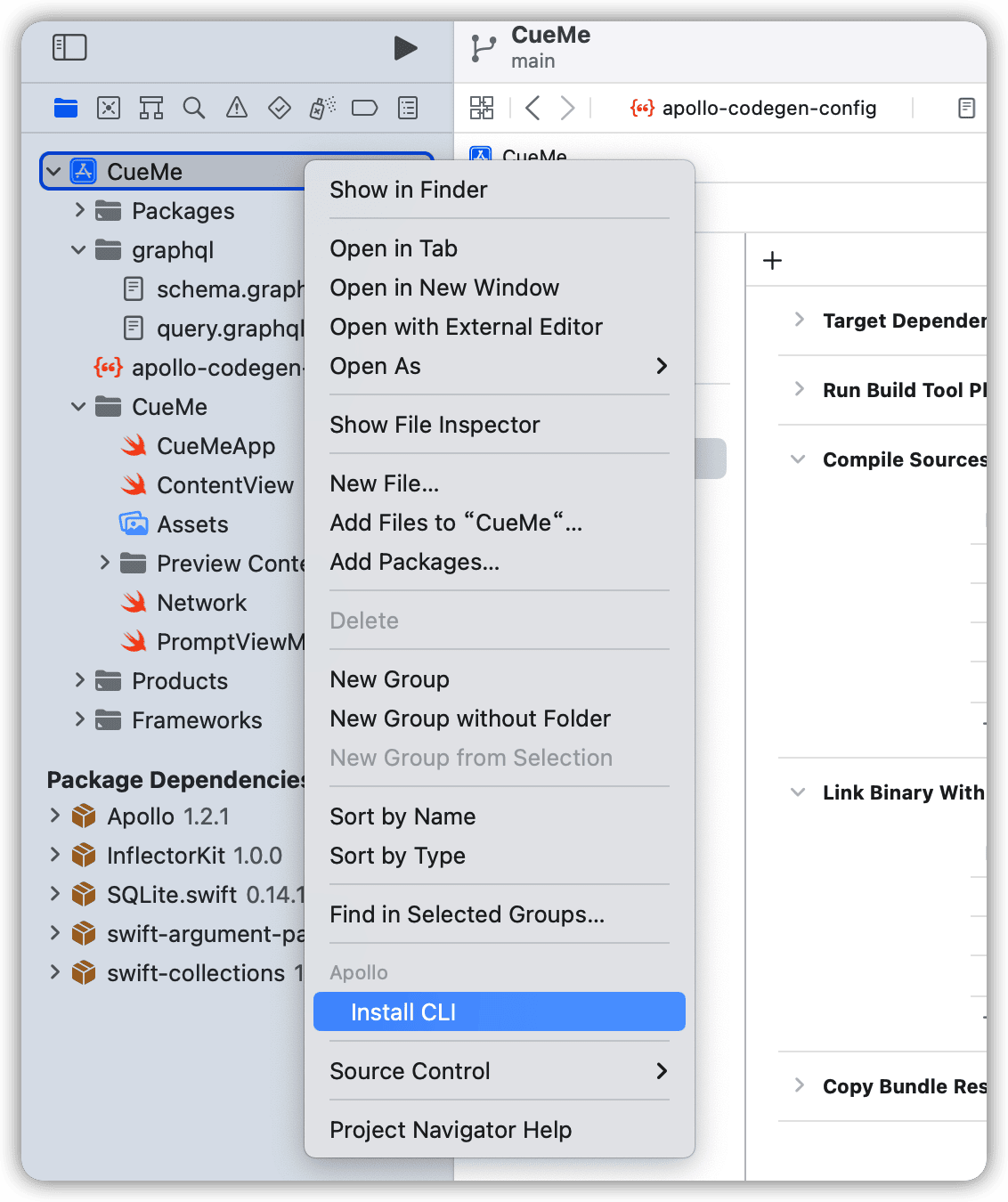This screenshot has height=1202, width=1008.
Task: Expand Target Dependencies build phase
Action: pos(799,320)
